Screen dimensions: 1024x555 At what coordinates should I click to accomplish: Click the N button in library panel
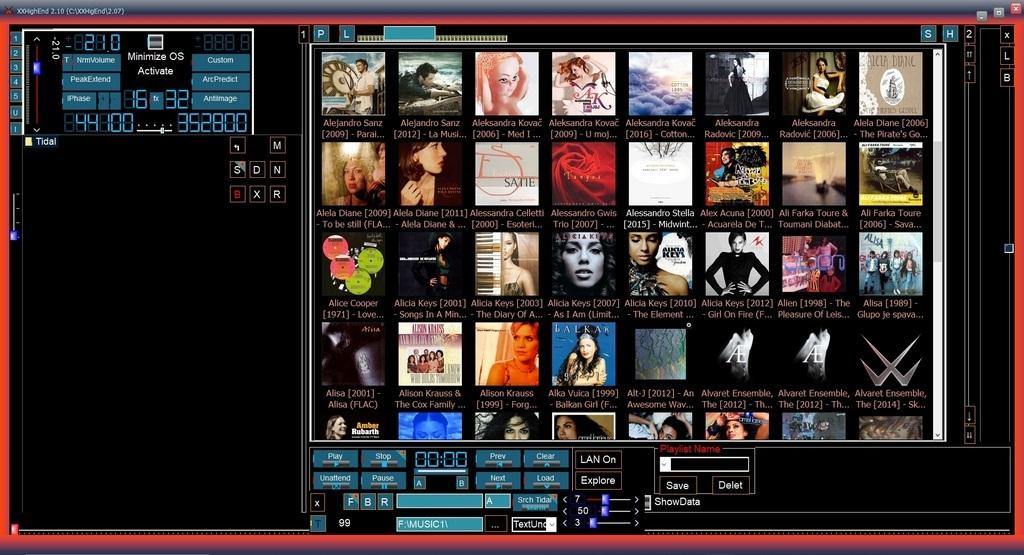277,170
